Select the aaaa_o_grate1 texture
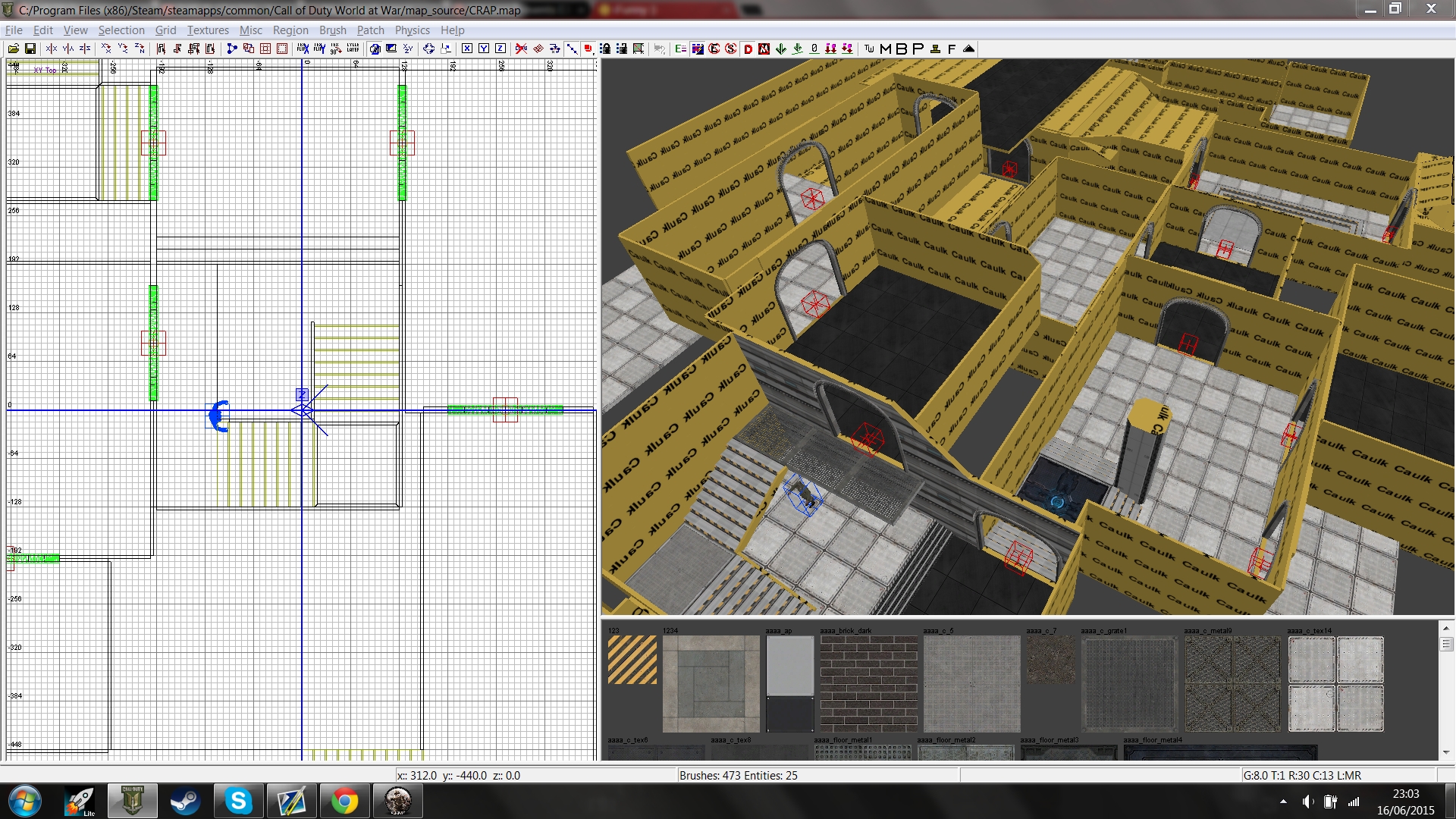Image resolution: width=1456 pixels, height=819 pixels. pyautogui.click(x=1129, y=683)
